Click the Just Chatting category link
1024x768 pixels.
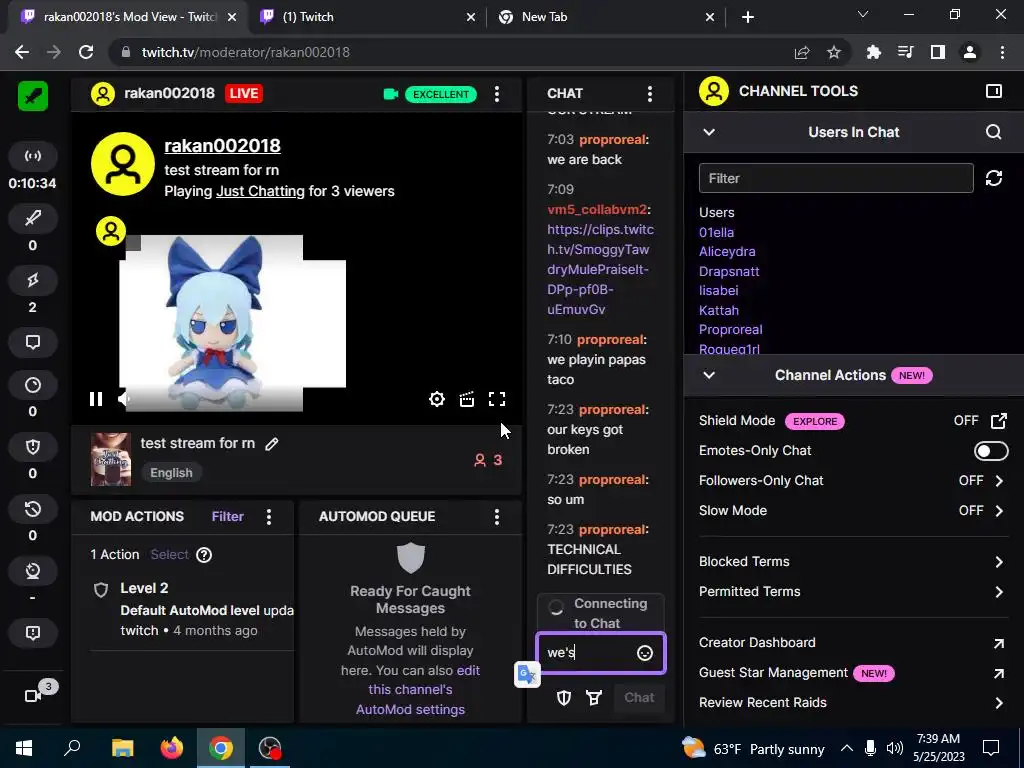260,191
